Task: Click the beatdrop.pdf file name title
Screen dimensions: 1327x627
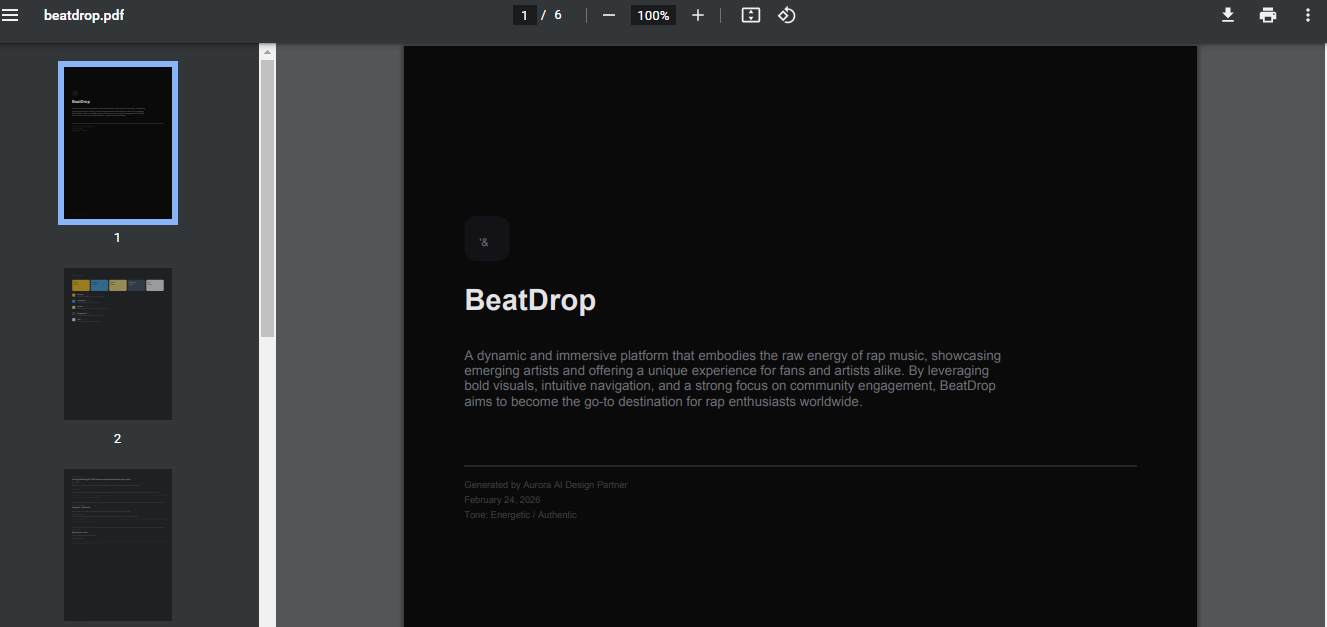Action: pos(84,15)
